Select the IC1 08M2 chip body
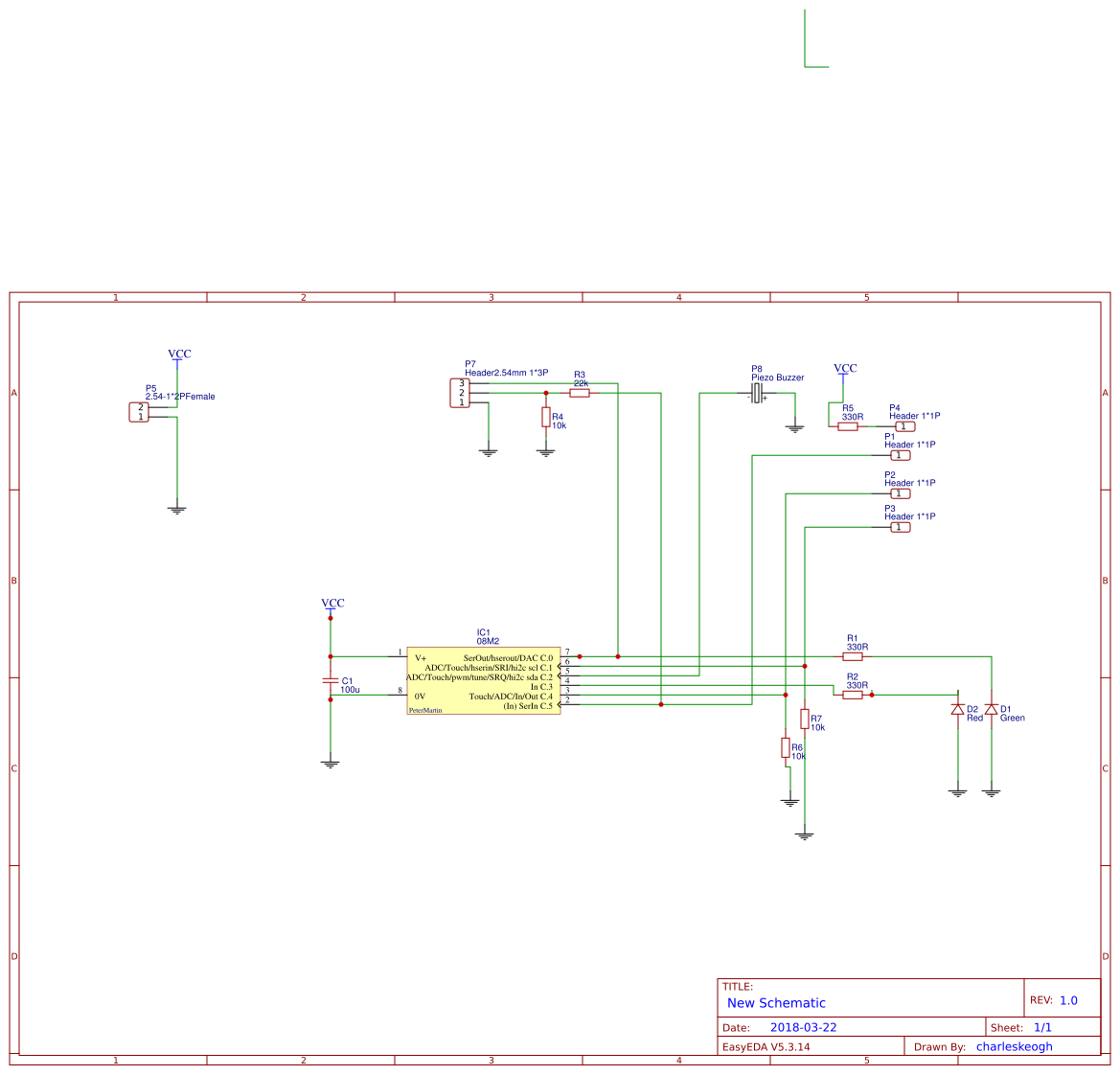Screen dimensions: 1120x1075 point(484,680)
